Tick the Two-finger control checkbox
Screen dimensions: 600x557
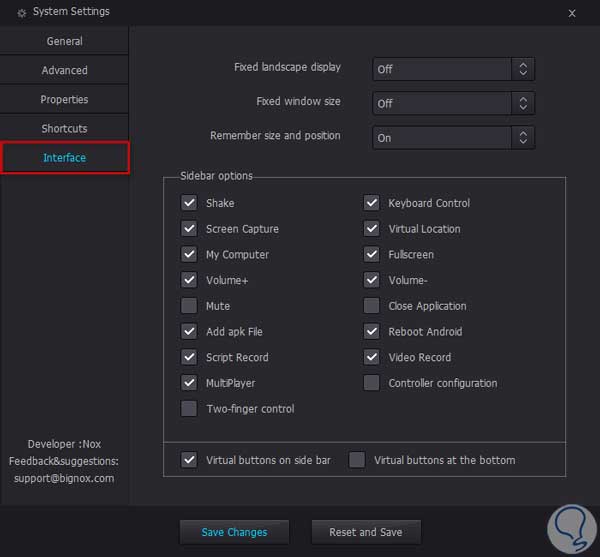coord(189,408)
